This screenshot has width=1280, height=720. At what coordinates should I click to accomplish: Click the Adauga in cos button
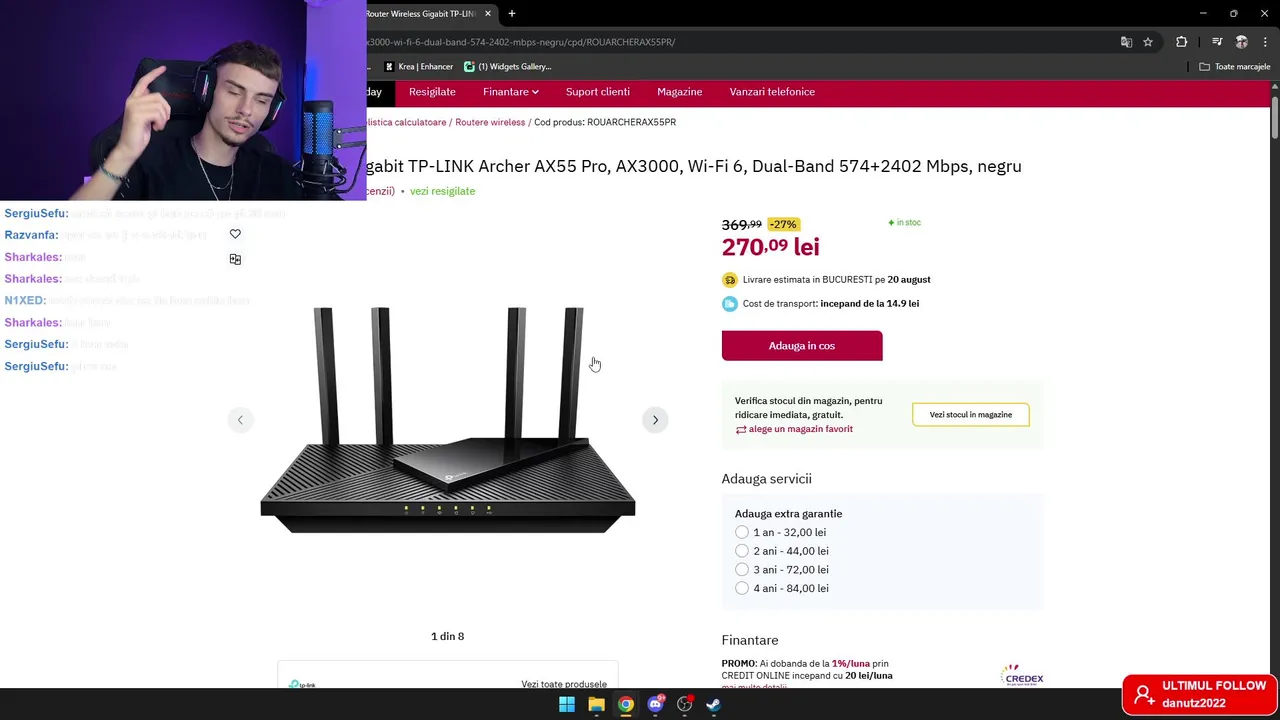802,346
